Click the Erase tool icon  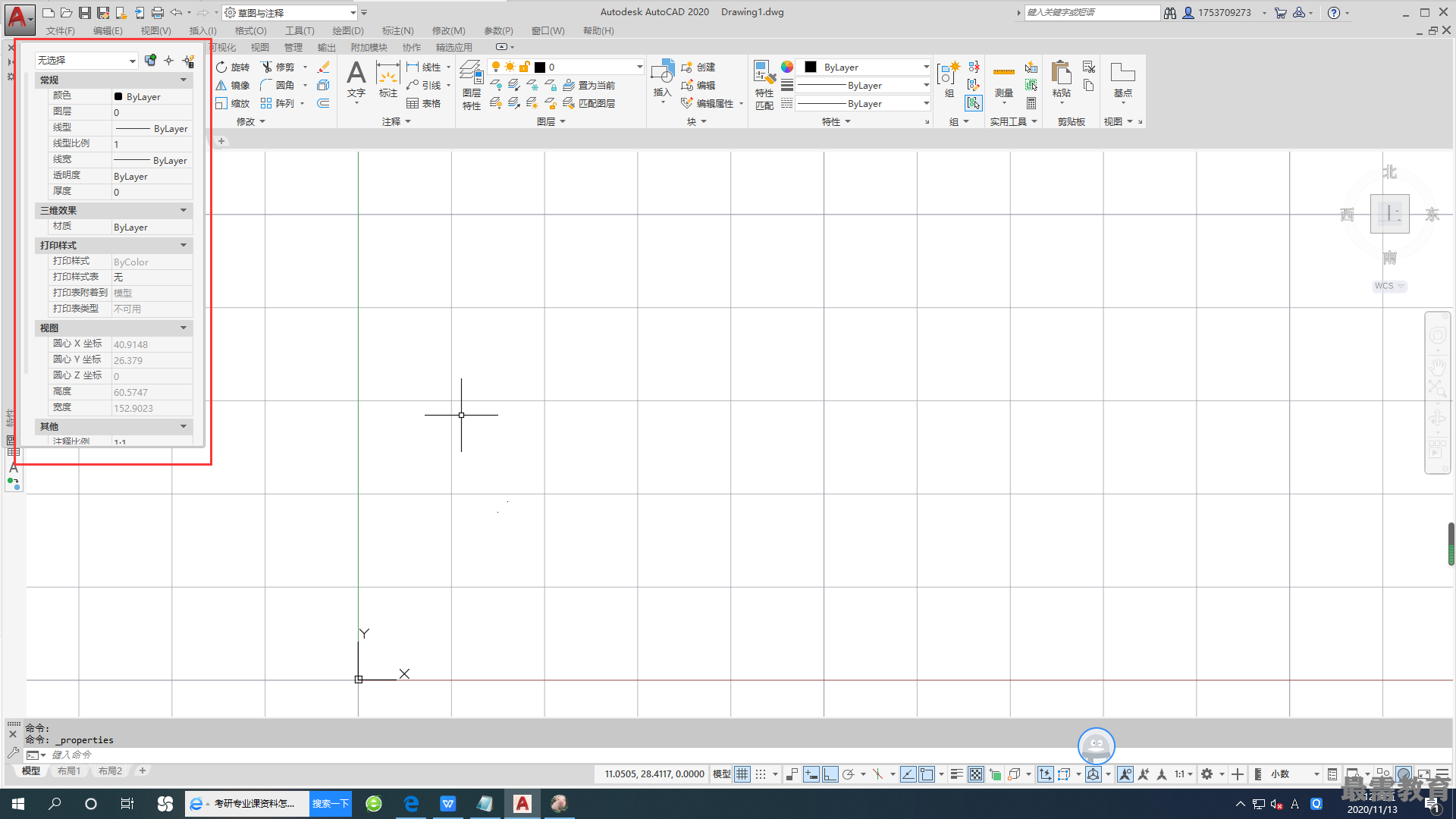pos(324,67)
